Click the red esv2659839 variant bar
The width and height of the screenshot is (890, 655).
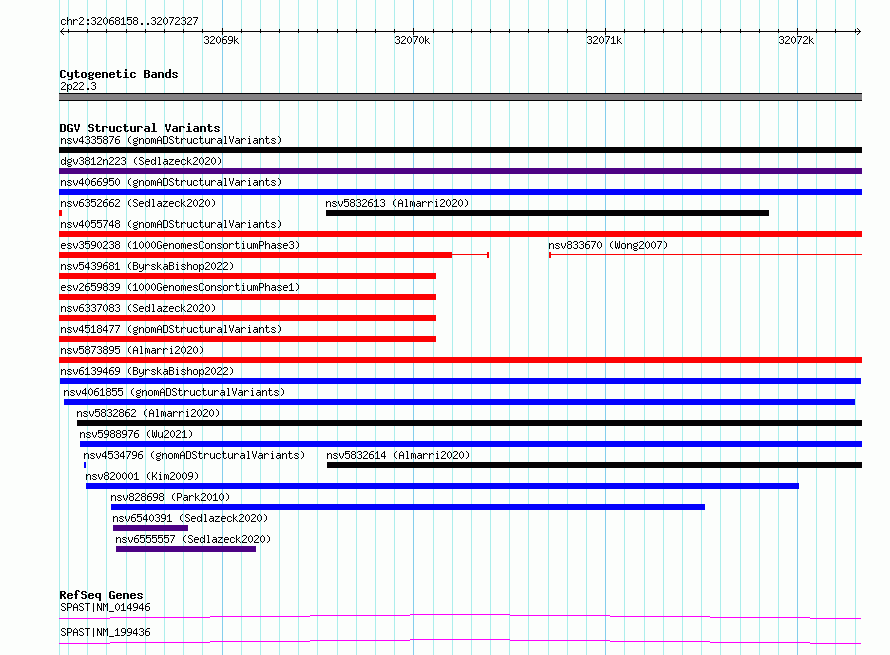[247, 297]
